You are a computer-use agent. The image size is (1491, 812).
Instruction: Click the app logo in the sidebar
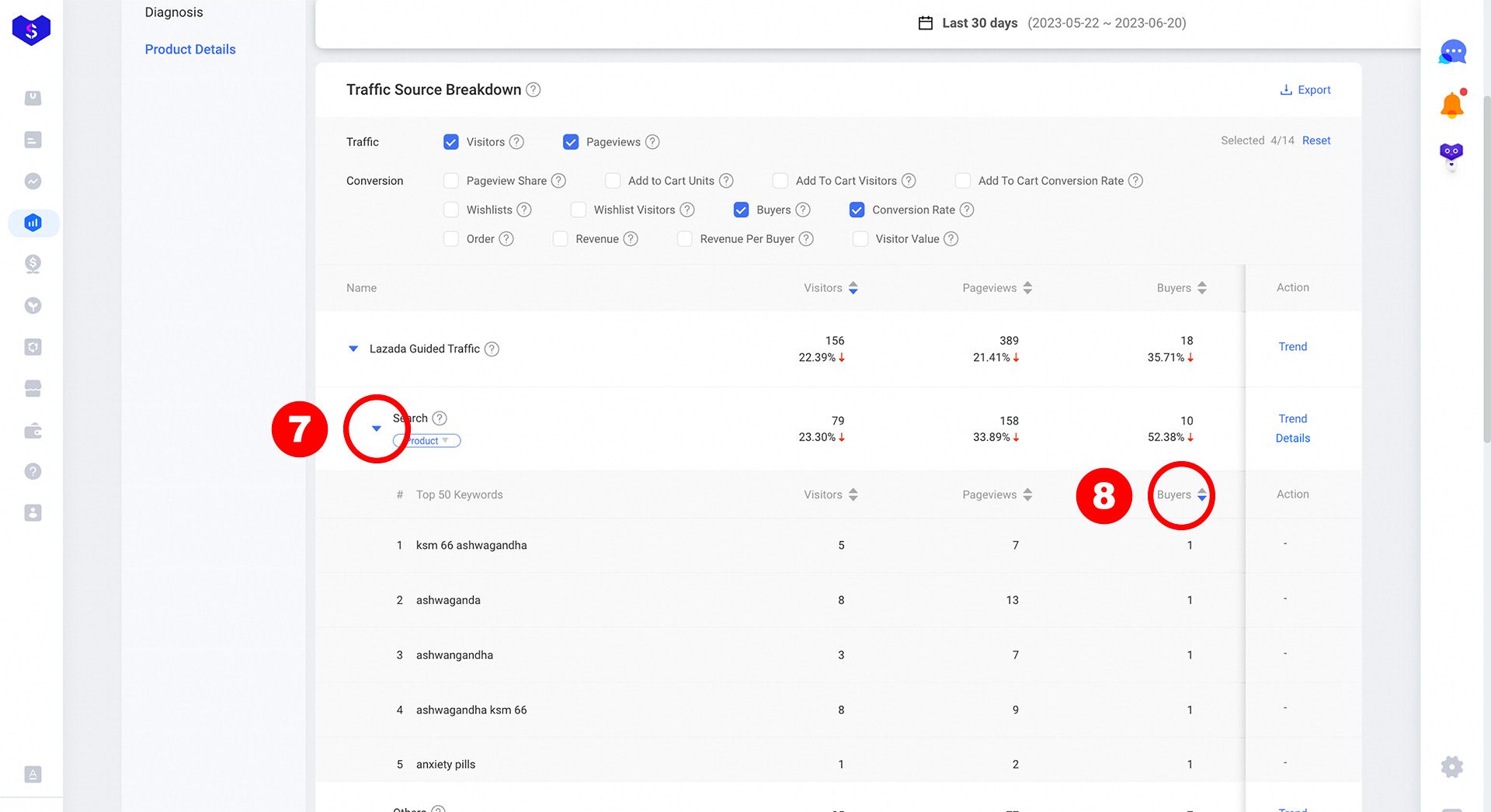click(31, 30)
